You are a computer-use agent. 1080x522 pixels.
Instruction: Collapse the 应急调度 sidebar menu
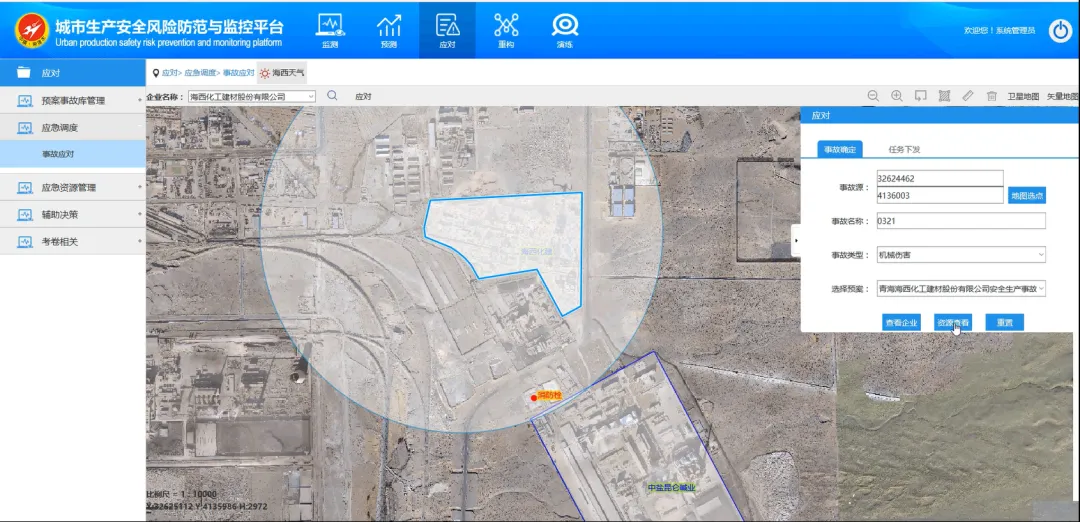coord(72,127)
